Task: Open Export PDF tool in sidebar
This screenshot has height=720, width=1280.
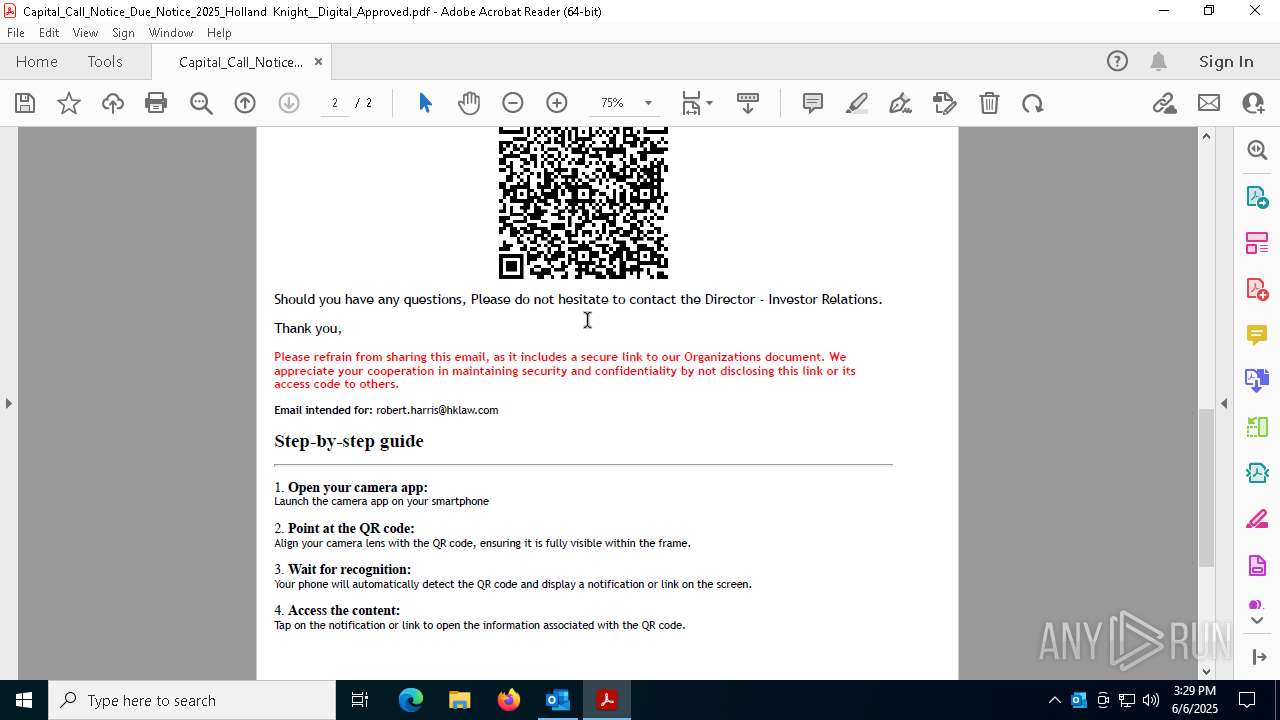Action: click(x=1257, y=196)
